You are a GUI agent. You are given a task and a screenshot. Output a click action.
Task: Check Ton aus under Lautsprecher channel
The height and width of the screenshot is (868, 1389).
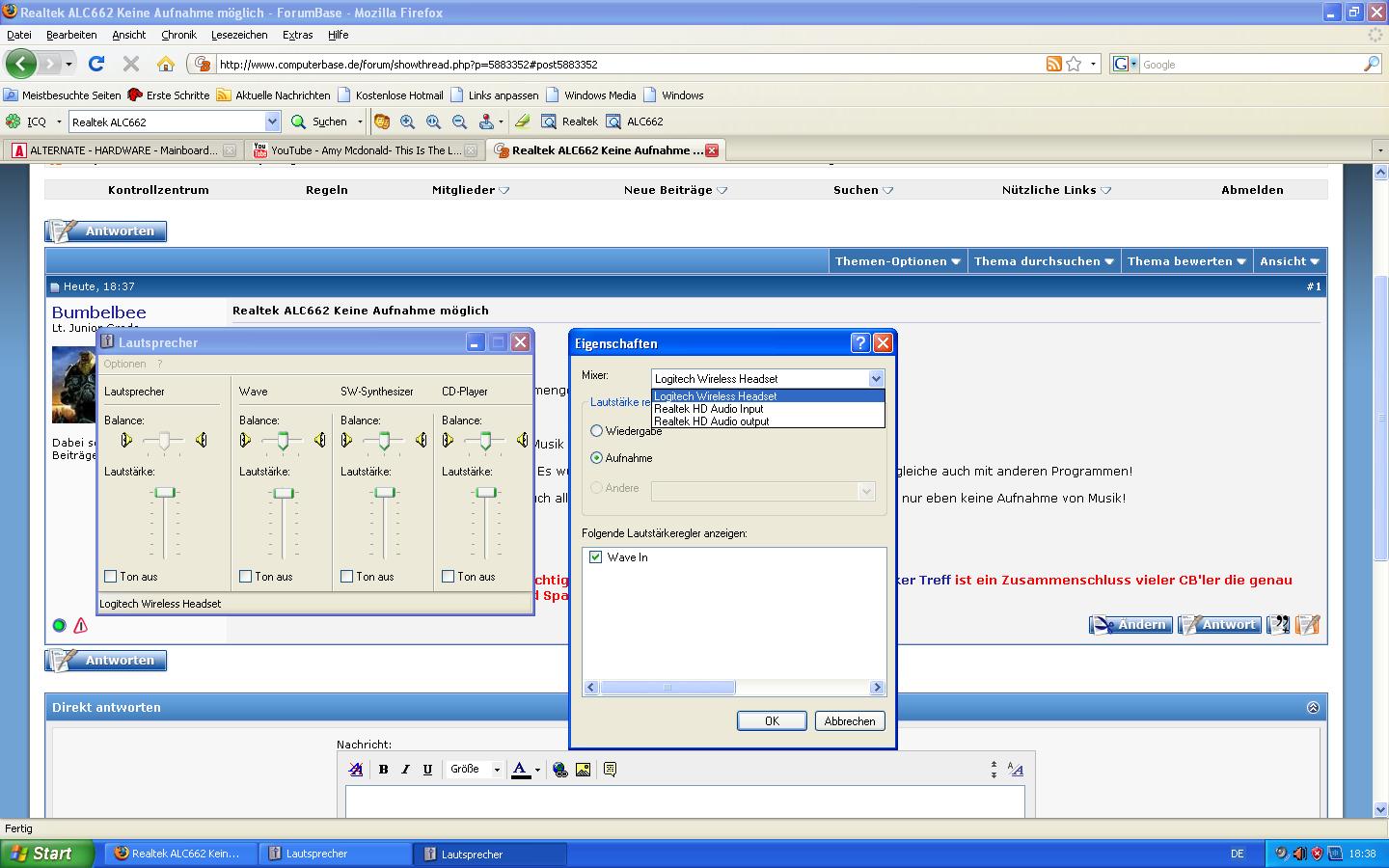[110, 577]
